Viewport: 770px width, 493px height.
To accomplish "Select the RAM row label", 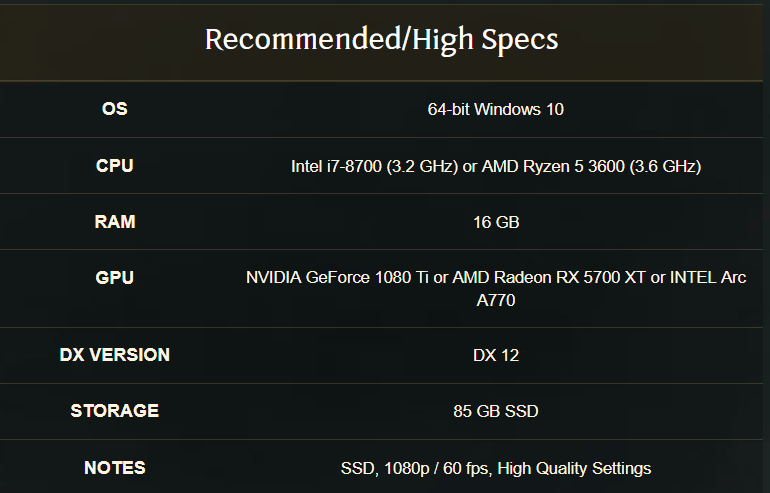I will (115, 221).
